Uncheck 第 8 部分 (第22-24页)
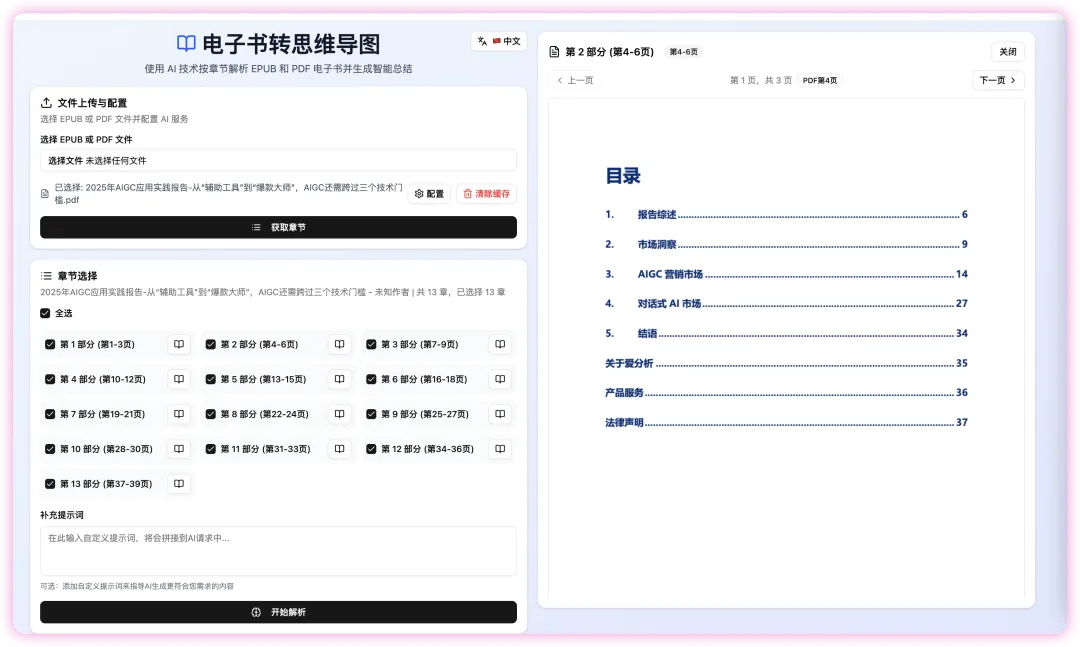 pos(211,414)
